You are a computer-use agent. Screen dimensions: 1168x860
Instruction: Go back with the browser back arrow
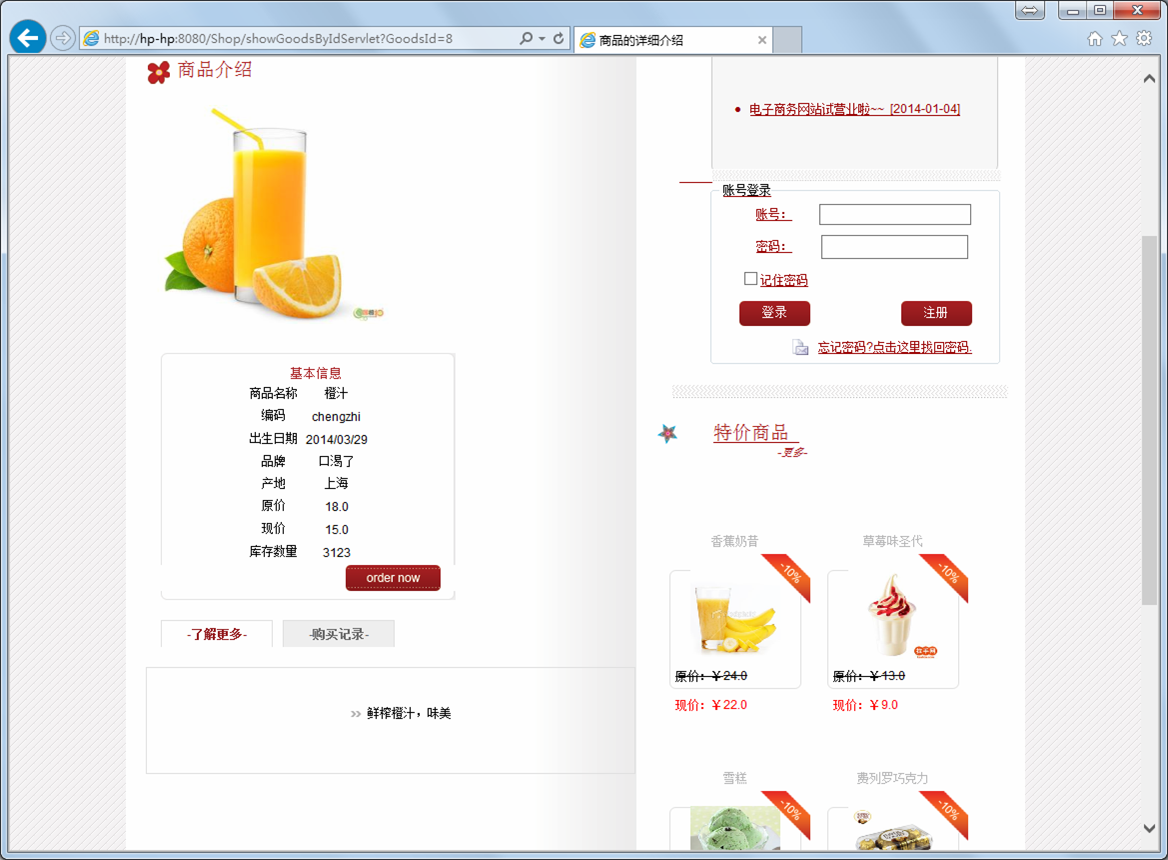pyautogui.click(x=28, y=37)
